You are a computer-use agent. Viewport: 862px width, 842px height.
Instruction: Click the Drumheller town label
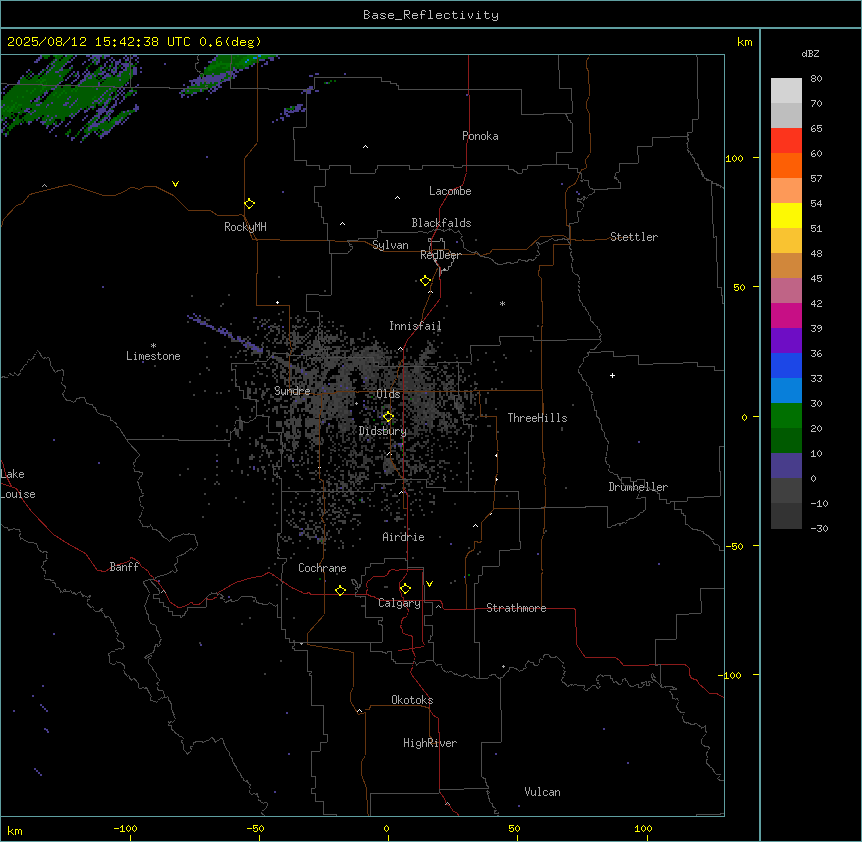[x=638, y=487]
